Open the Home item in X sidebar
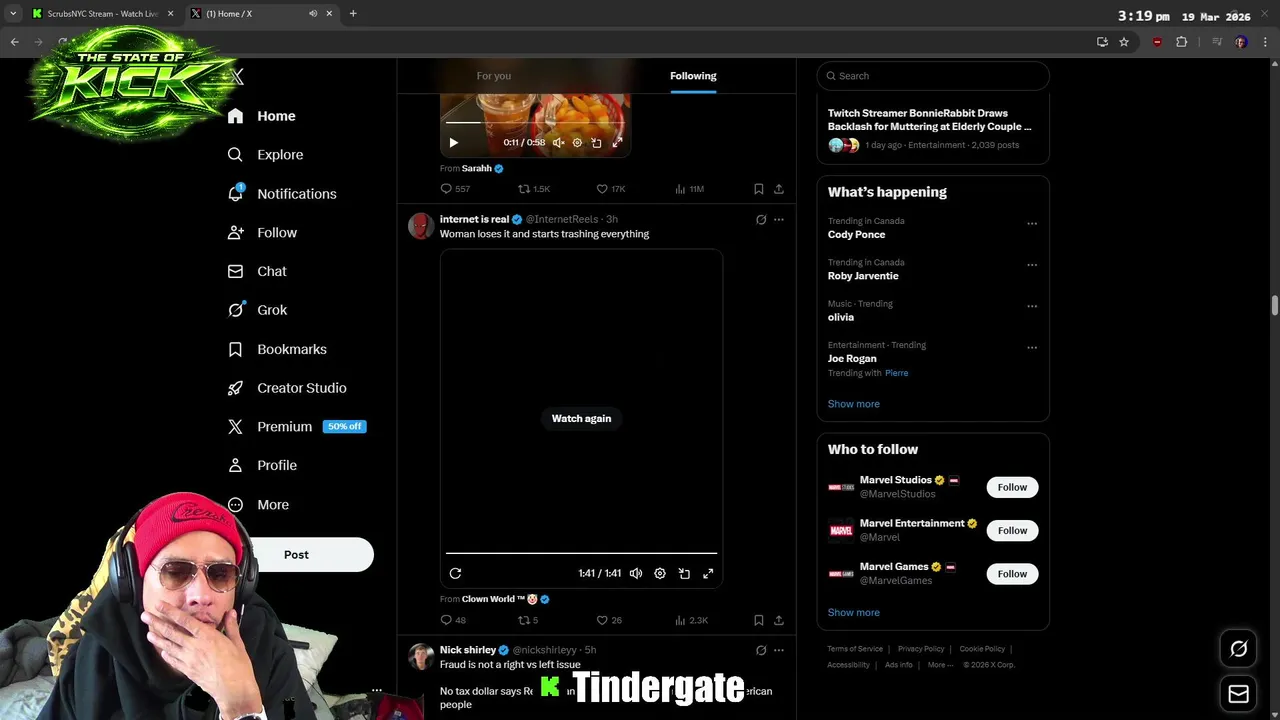The image size is (1280, 720). 261,116
